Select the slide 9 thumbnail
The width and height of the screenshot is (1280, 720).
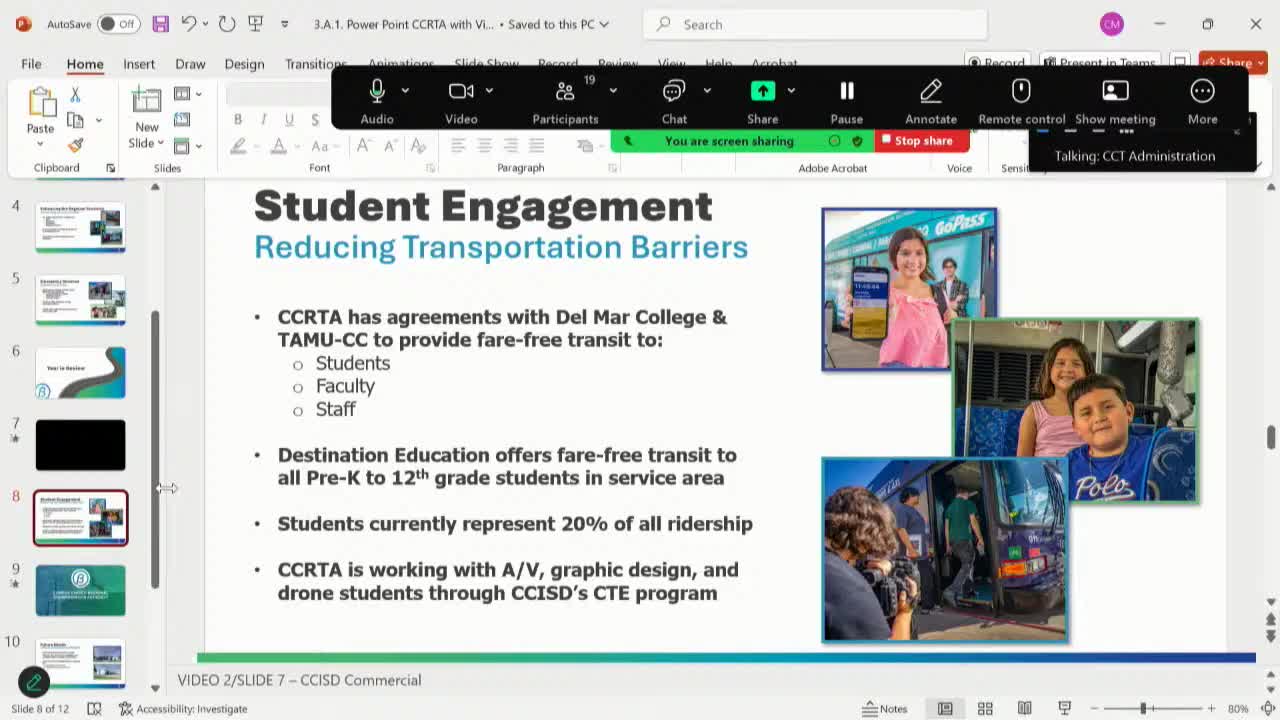[81, 590]
